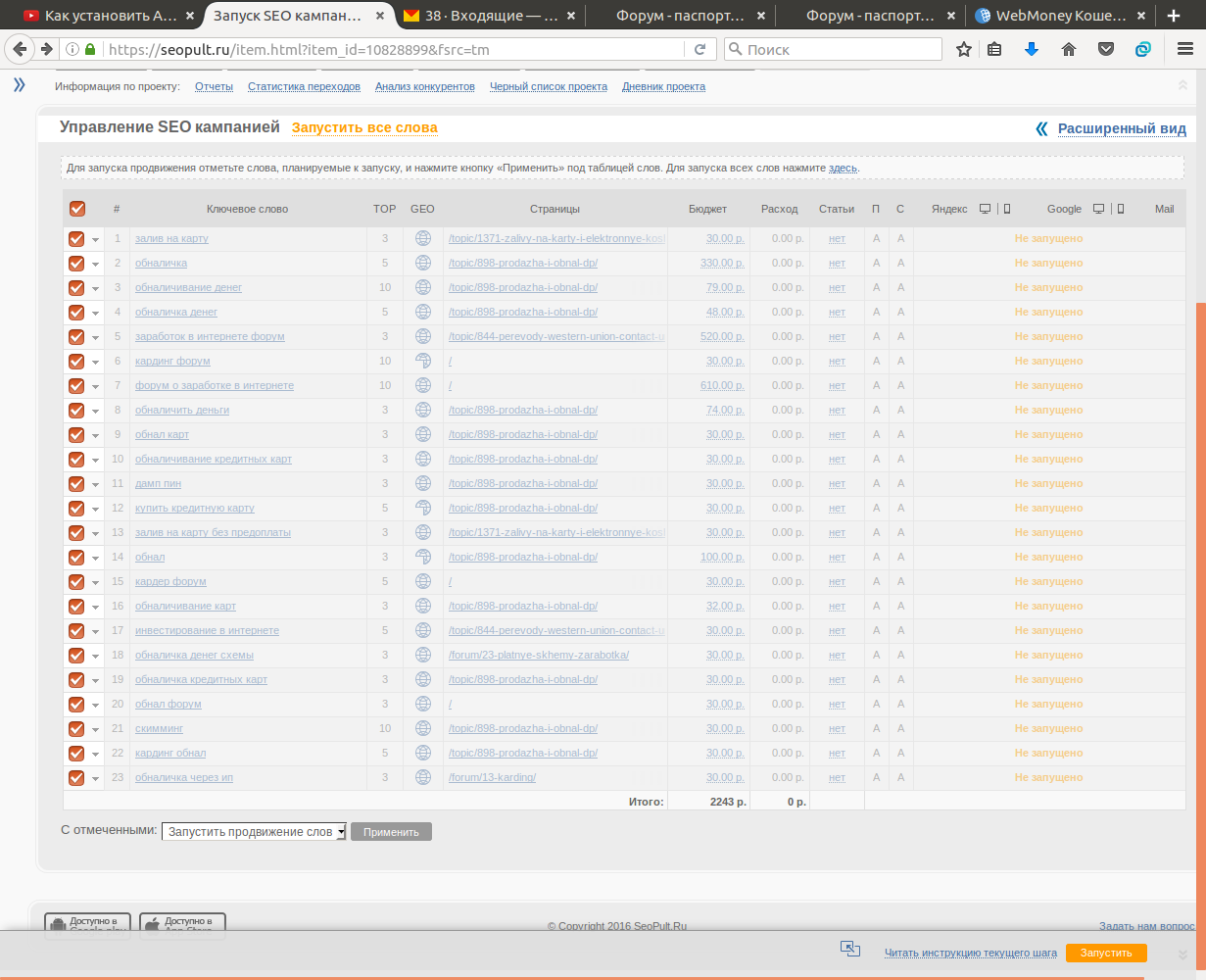This screenshot has height=980, width=1206.
Task: Uncheck checkbox for обнал форум row
Action: point(76,704)
